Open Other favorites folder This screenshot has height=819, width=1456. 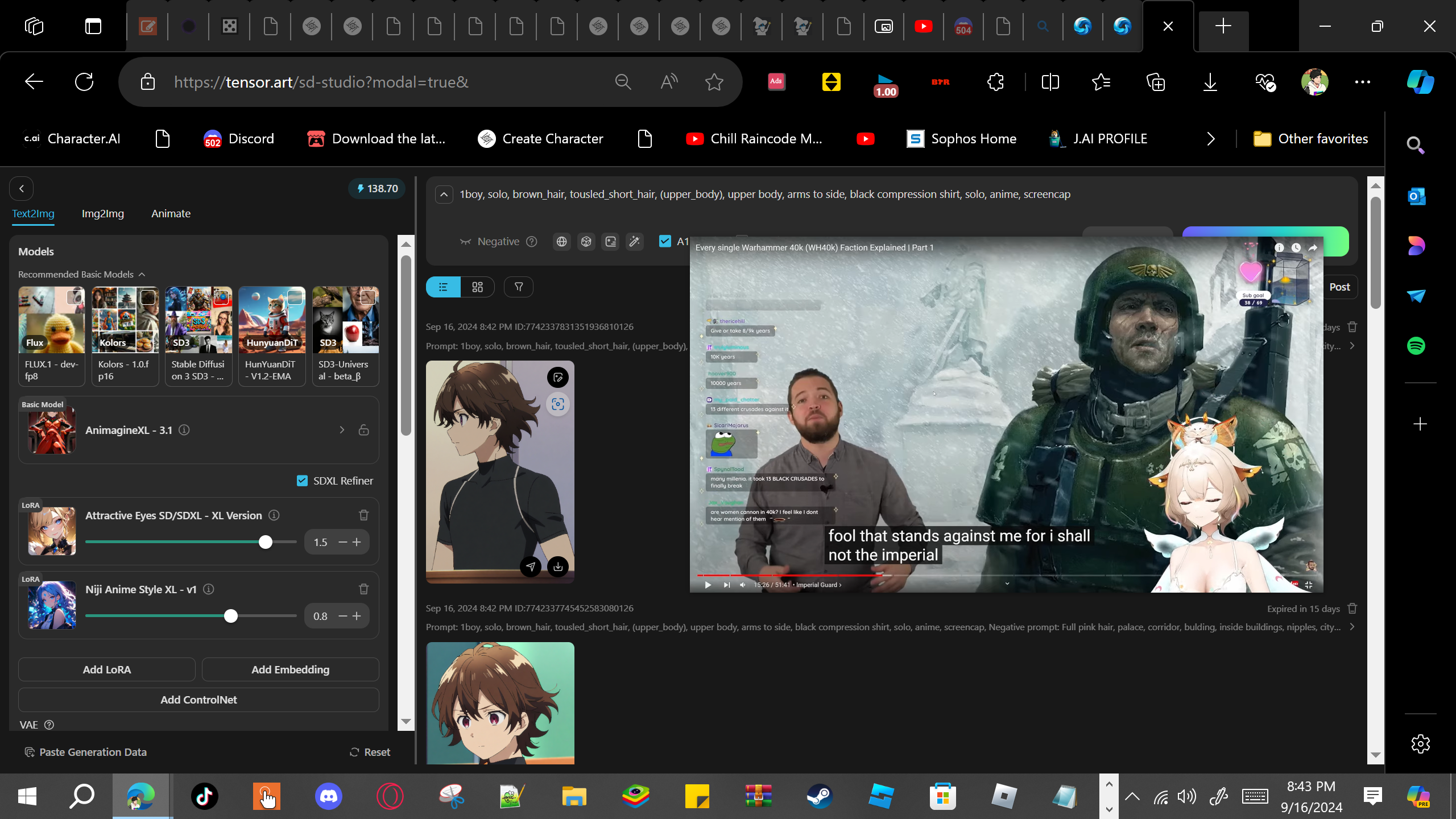(x=1311, y=139)
